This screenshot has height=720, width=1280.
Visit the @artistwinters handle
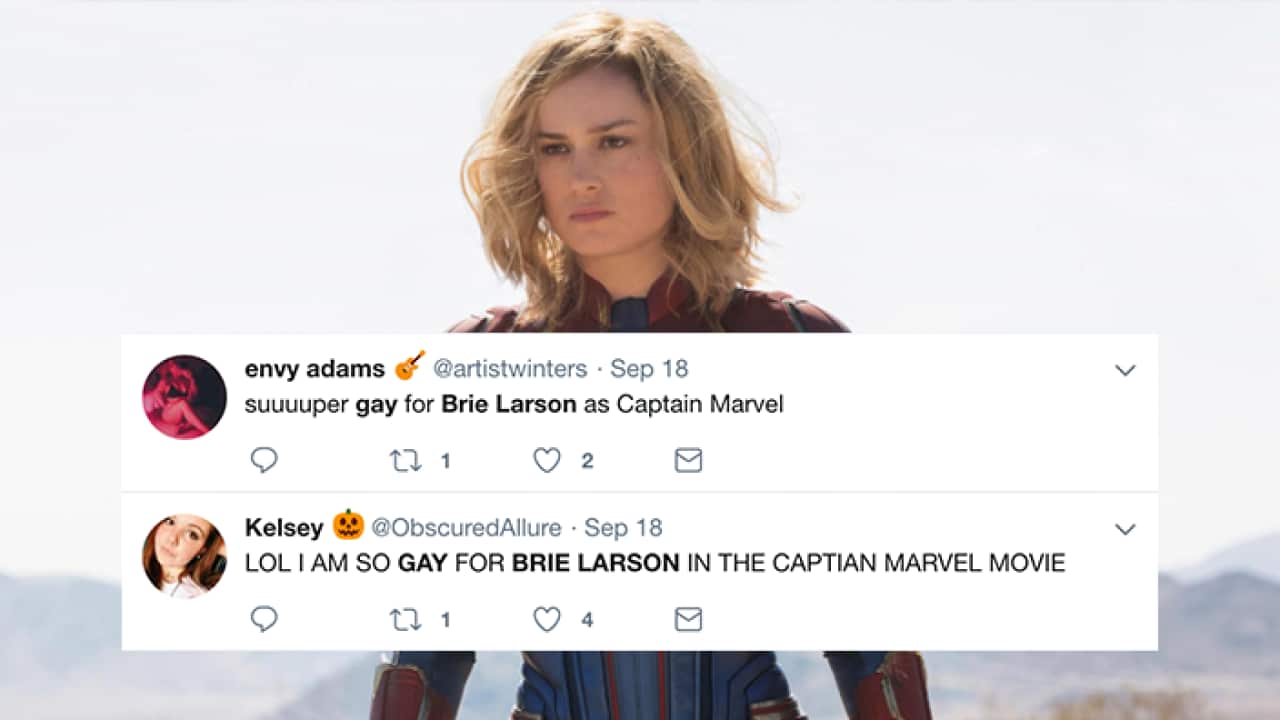point(510,368)
